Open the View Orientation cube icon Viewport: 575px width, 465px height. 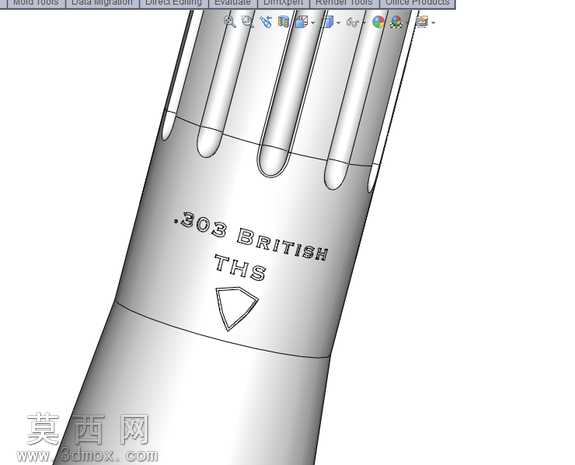tap(302, 22)
